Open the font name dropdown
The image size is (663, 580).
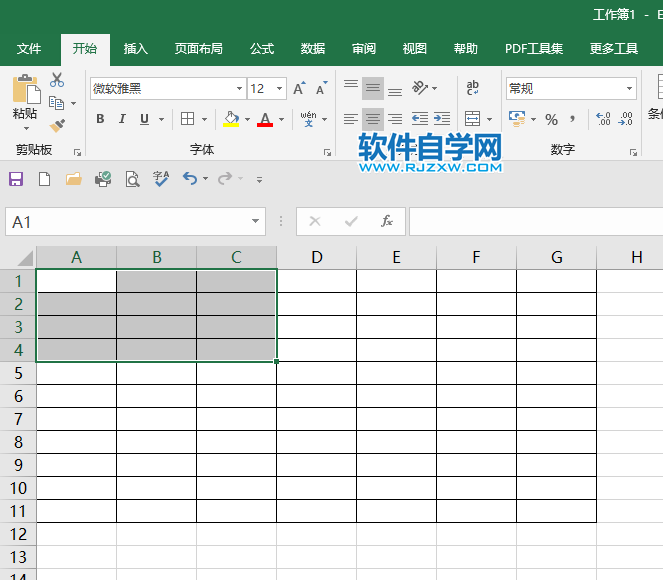239,88
